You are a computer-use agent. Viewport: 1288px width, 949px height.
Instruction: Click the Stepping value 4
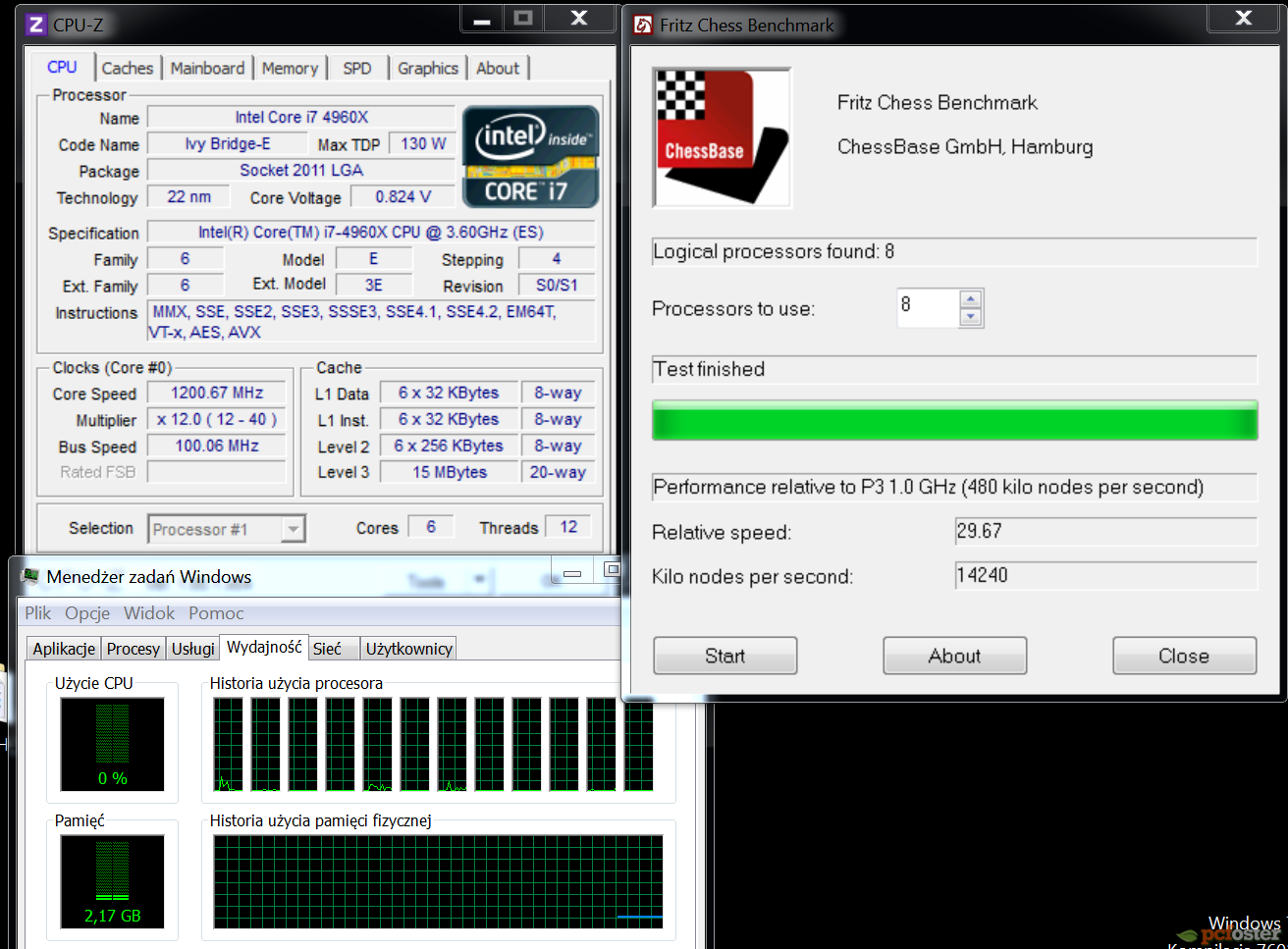557,258
